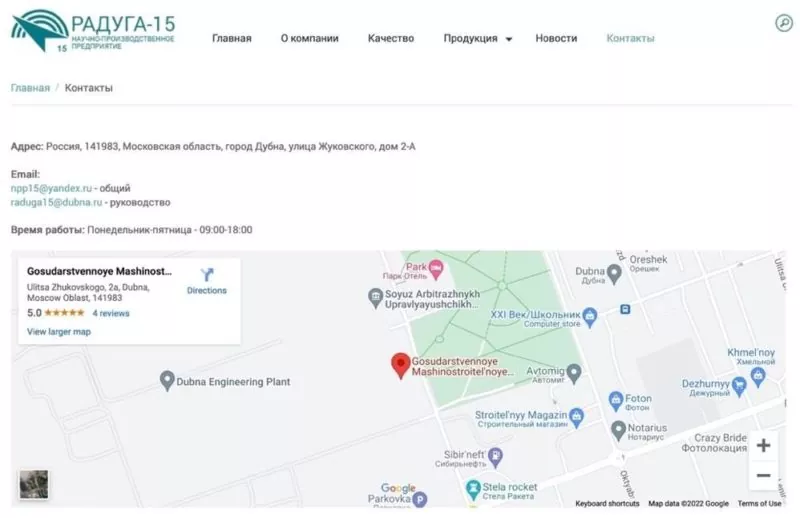Click the Главная breadcrumb link
The height and width of the screenshot is (518, 800).
pos(31,88)
